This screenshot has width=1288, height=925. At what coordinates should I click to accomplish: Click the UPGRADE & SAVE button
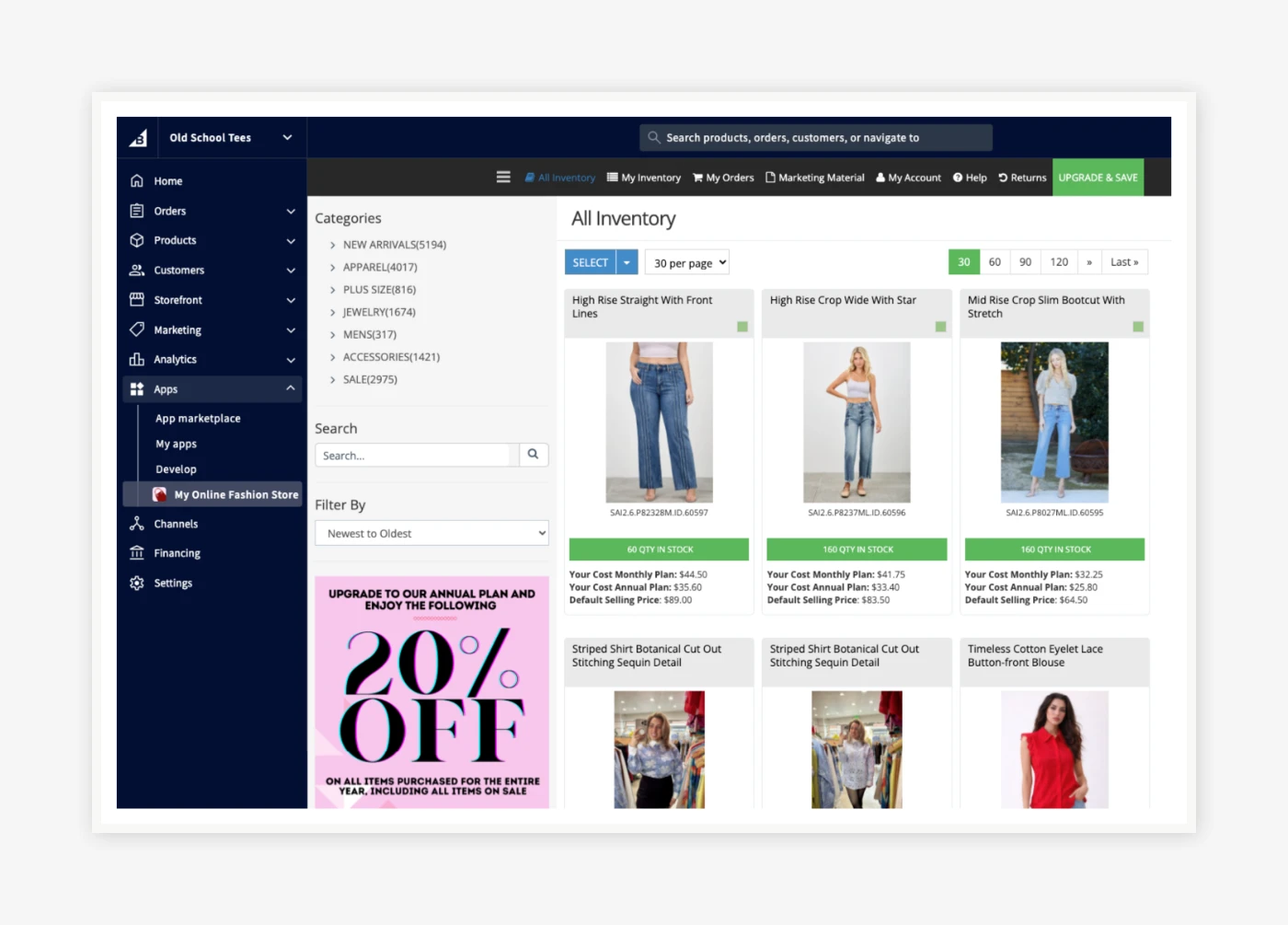click(x=1098, y=178)
